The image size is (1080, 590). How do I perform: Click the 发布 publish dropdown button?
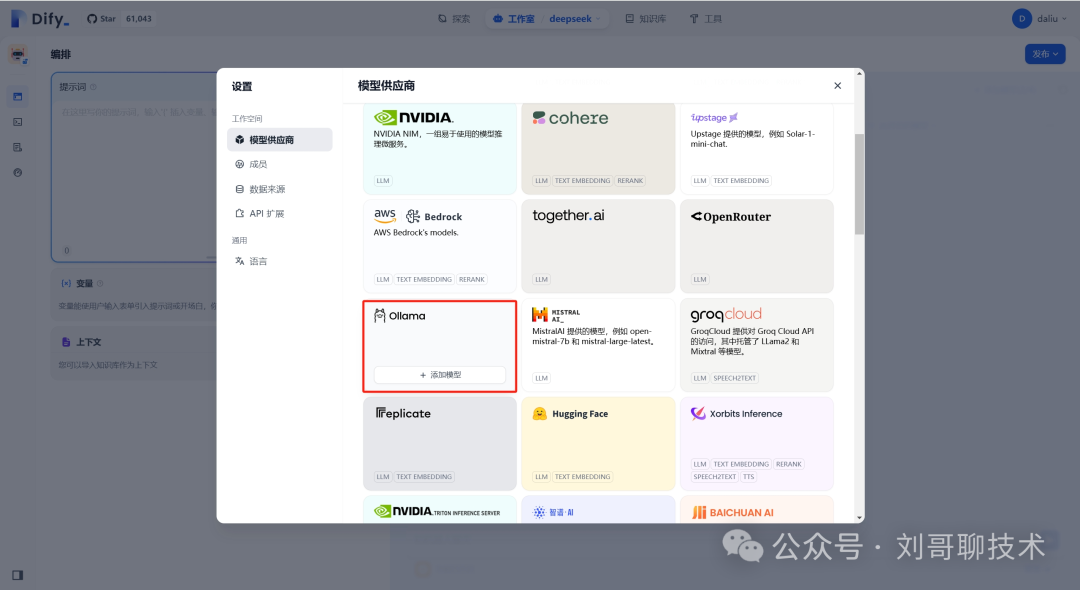point(1045,54)
